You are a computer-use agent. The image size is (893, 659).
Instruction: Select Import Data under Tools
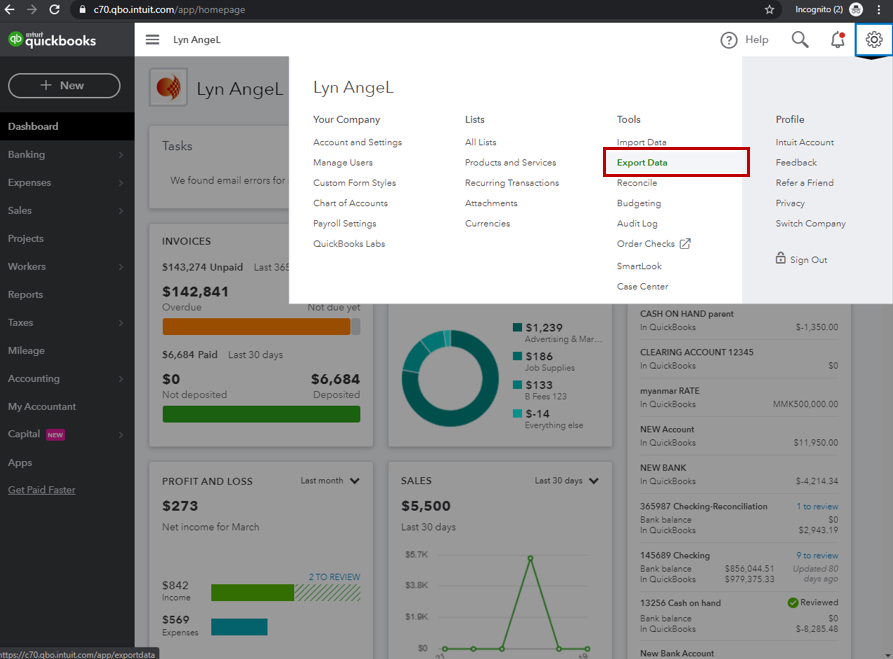click(x=641, y=142)
